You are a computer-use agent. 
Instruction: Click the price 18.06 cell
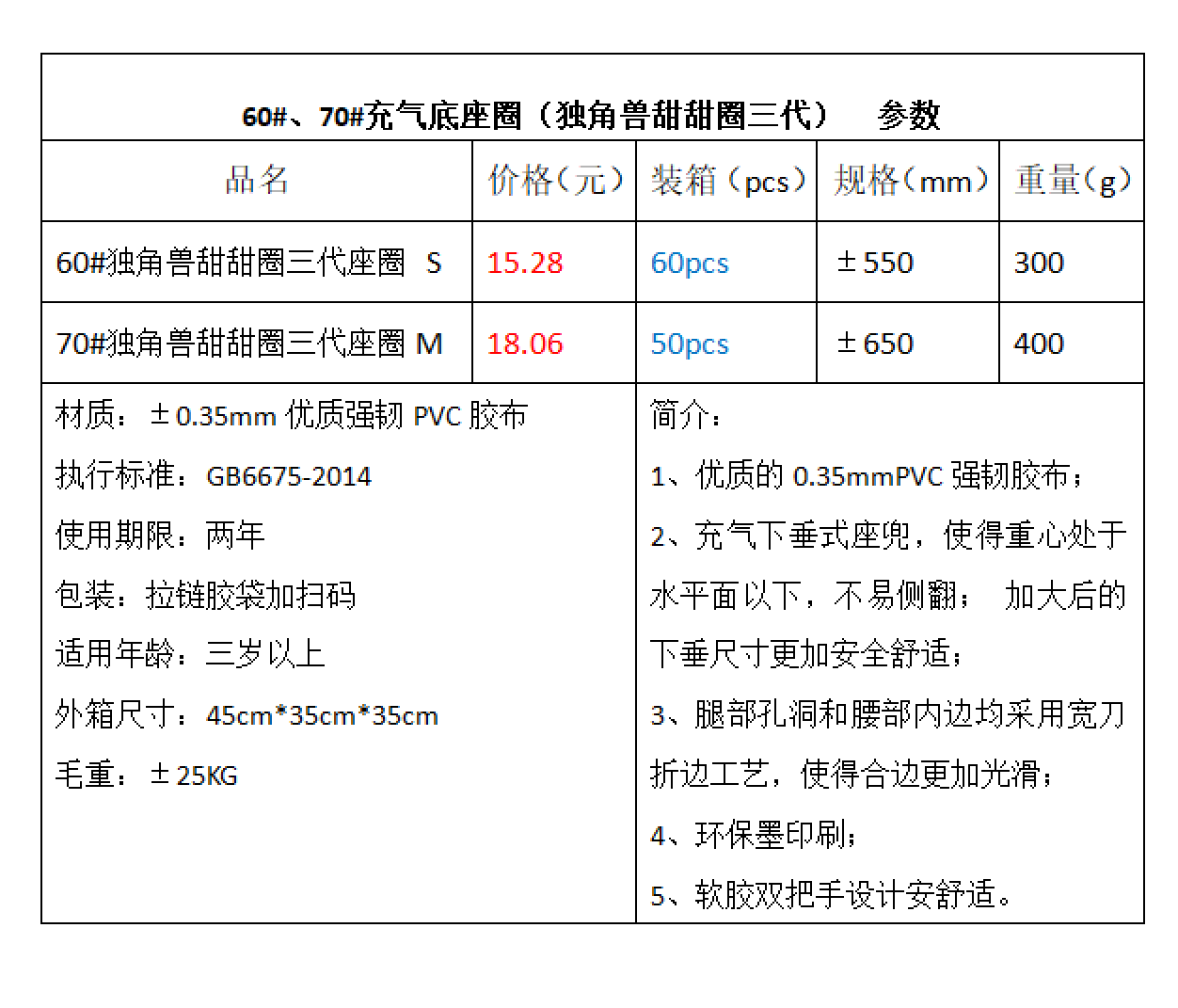524,344
